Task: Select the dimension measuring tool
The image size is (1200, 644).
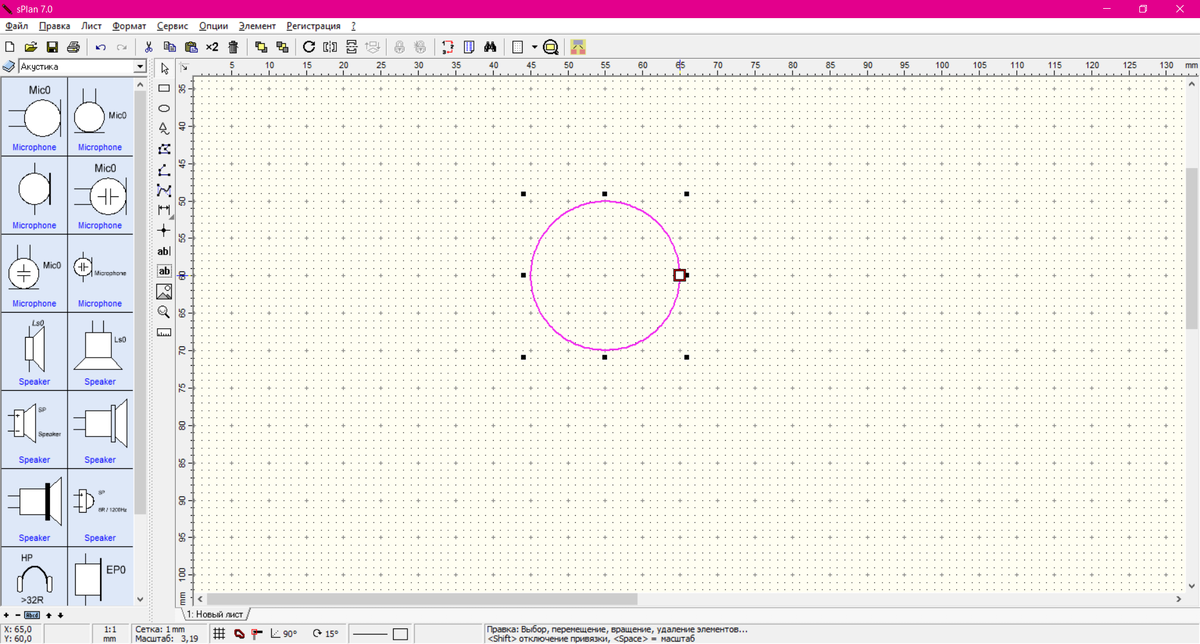Action: pyautogui.click(x=164, y=210)
